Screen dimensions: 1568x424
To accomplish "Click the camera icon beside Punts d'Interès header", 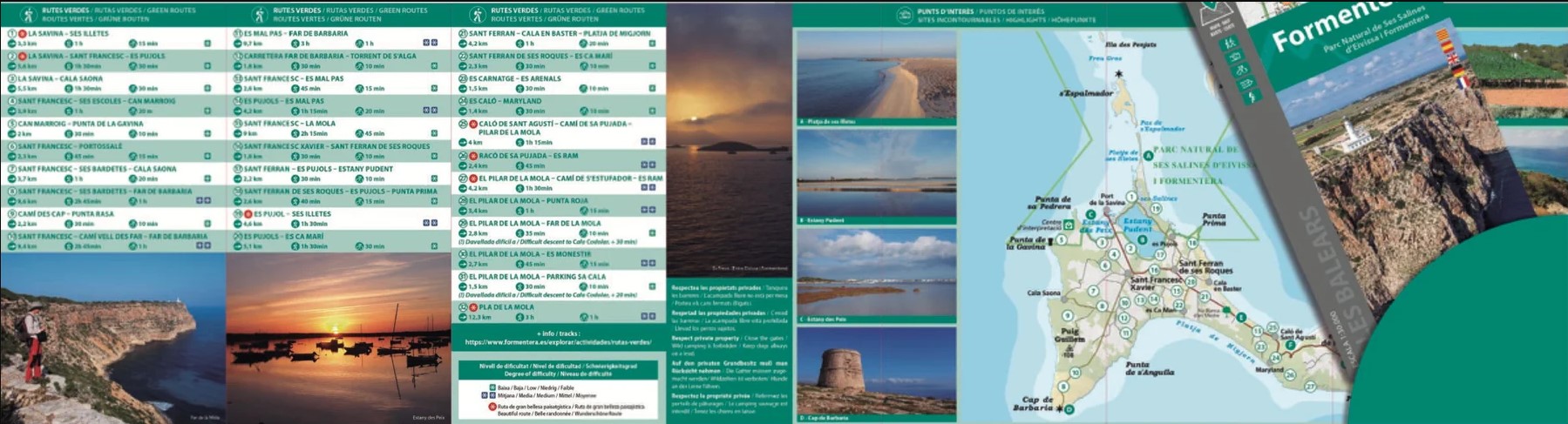I will [905, 15].
